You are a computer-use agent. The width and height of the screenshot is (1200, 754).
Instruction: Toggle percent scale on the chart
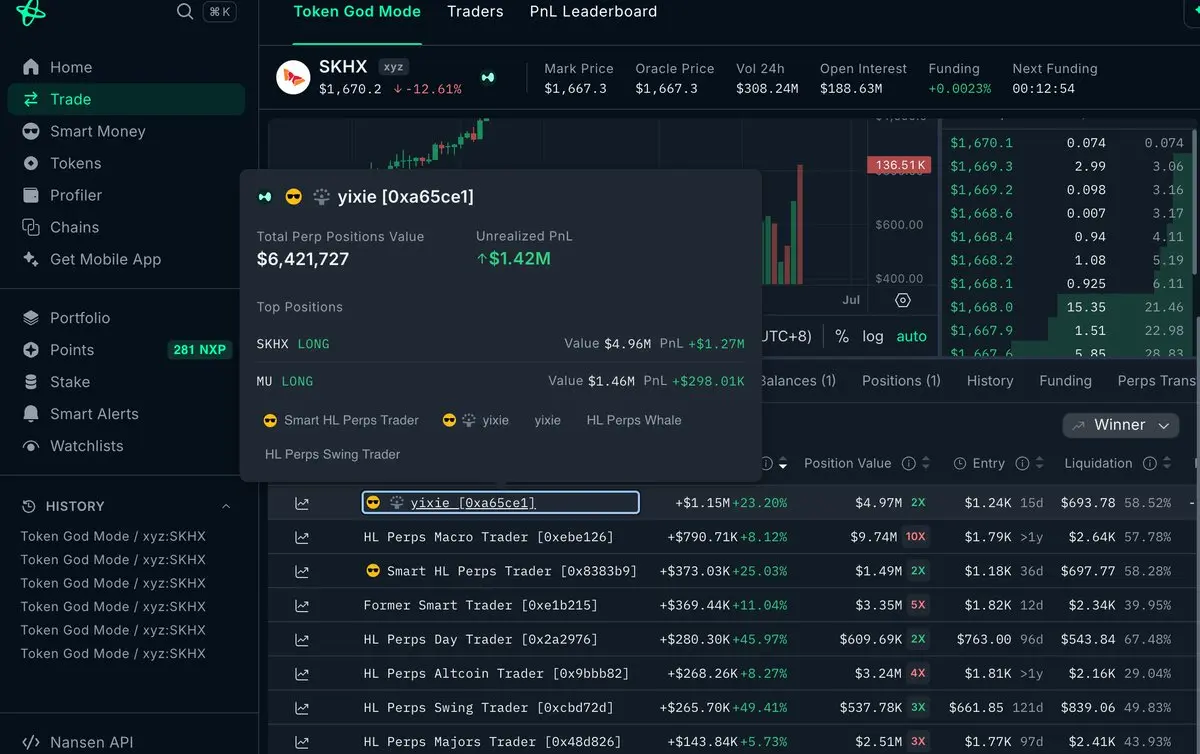point(842,336)
